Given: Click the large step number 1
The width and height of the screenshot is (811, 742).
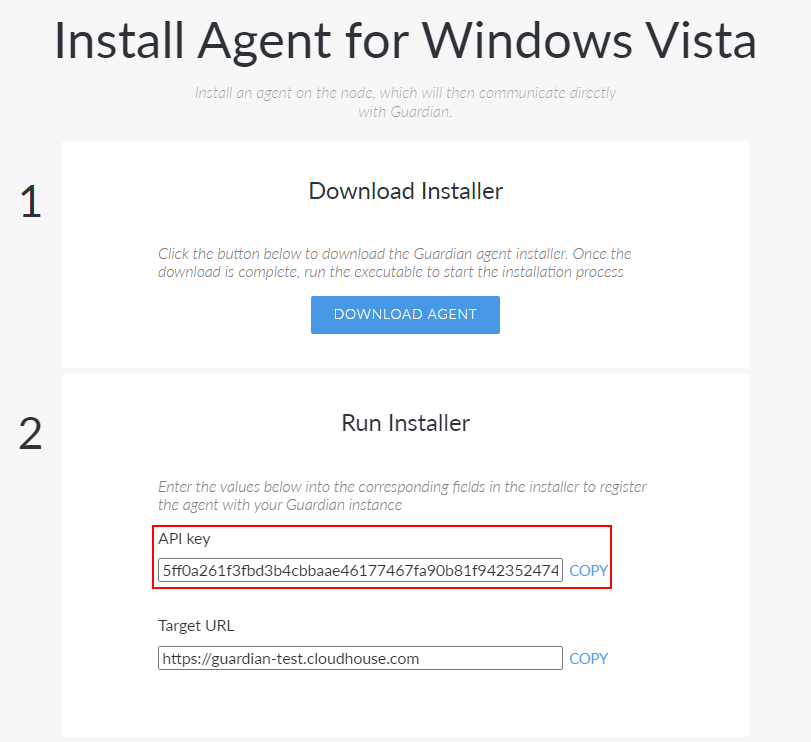Looking at the screenshot, I should pos(31,202).
